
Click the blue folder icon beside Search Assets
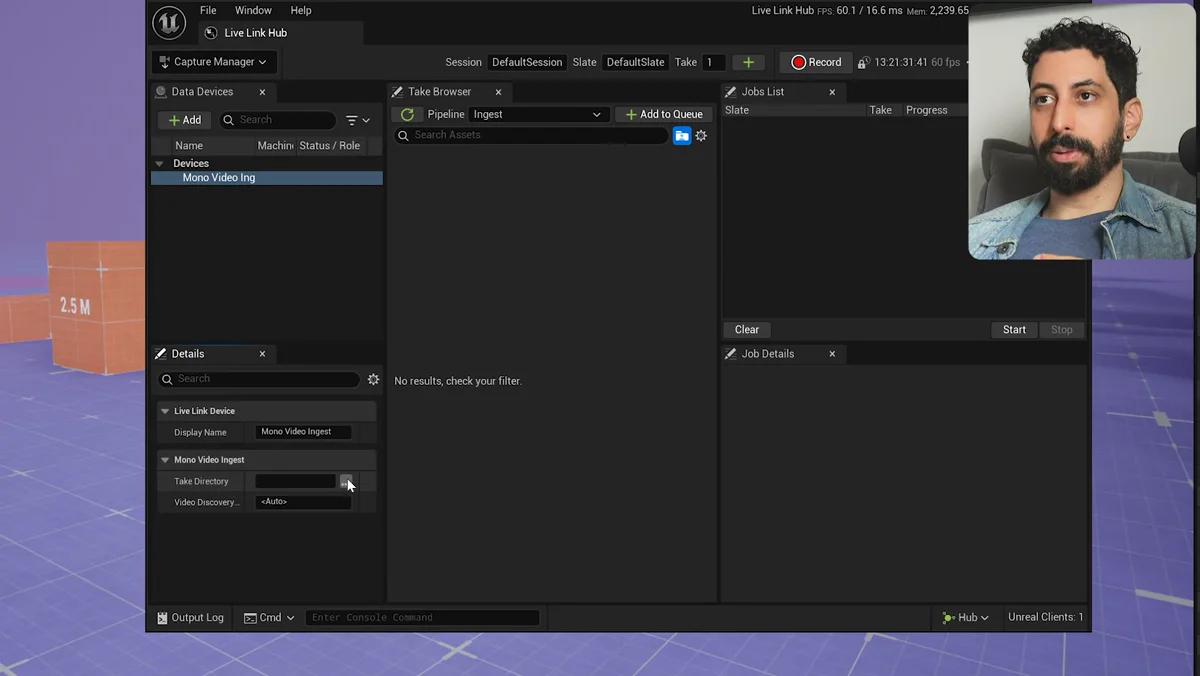pos(682,136)
